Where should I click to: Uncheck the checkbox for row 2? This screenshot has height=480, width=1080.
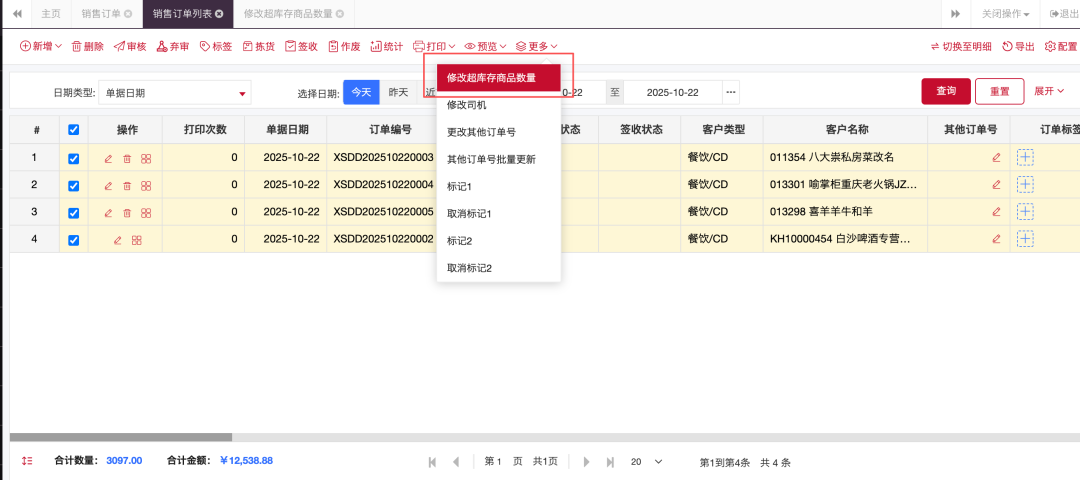(x=73, y=186)
